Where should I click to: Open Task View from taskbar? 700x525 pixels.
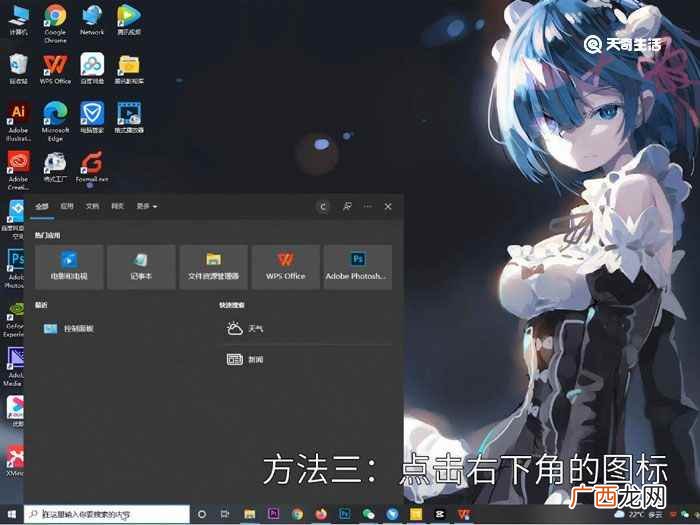tap(225, 515)
